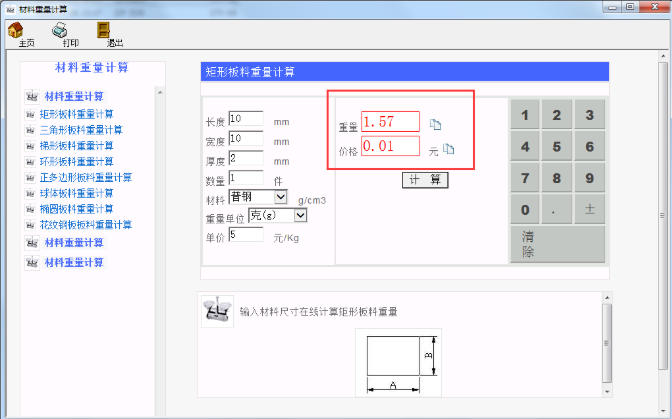Image resolution: width=672 pixels, height=419 pixels.
Task: Open the 三角形板料重量计算 link
Action: click(81, 130)
